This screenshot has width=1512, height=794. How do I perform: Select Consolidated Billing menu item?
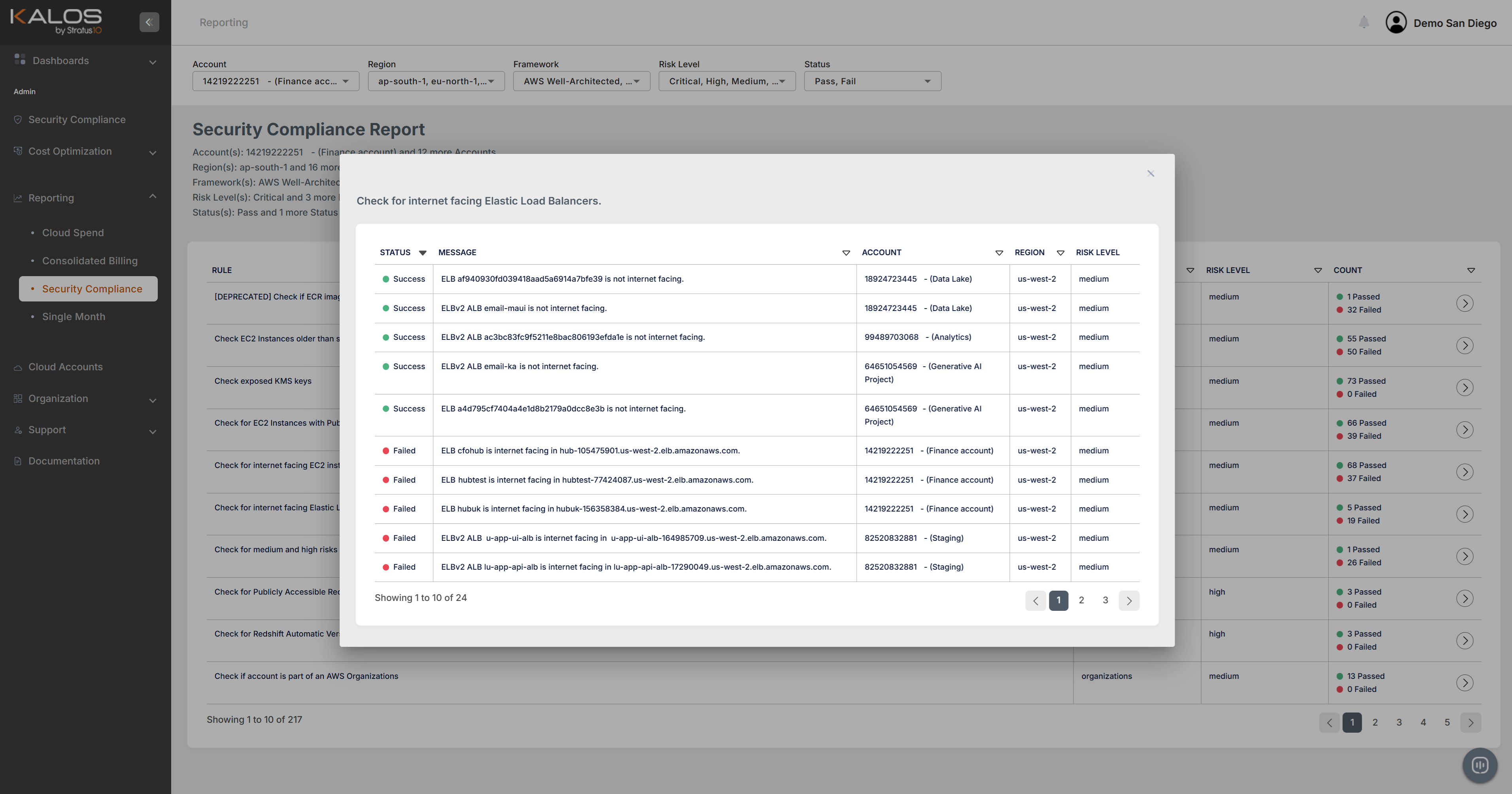(x=90, y=261)
